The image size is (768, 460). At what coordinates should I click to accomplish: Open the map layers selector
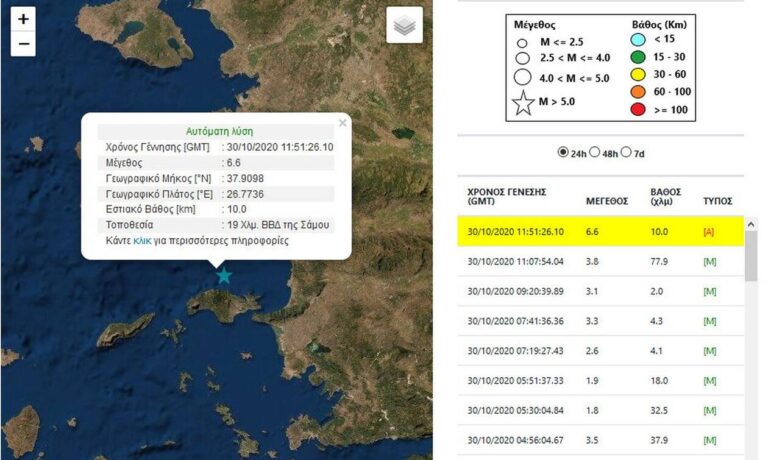tap(404, 25)
